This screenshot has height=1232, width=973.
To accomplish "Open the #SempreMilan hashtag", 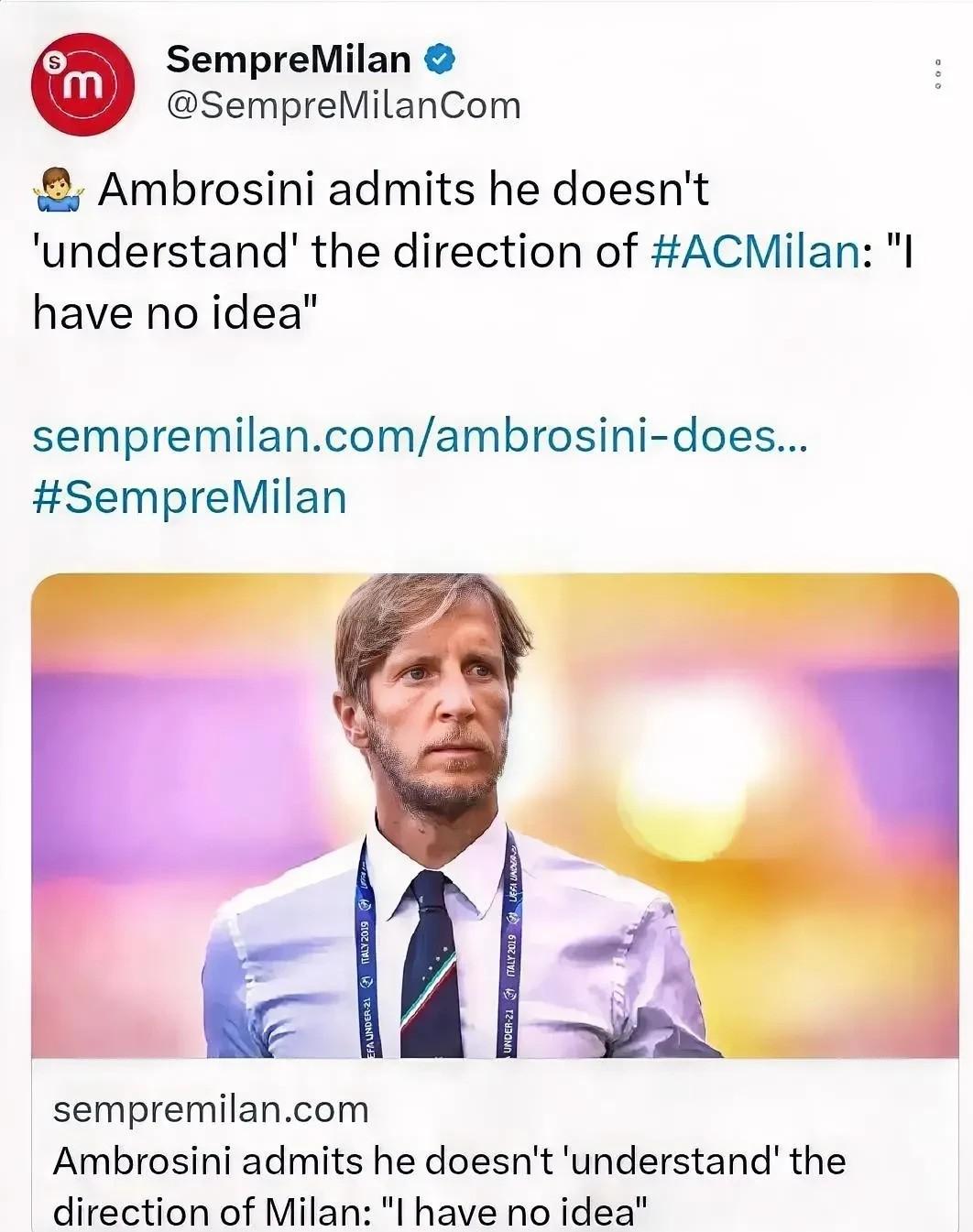I will 190,497.
